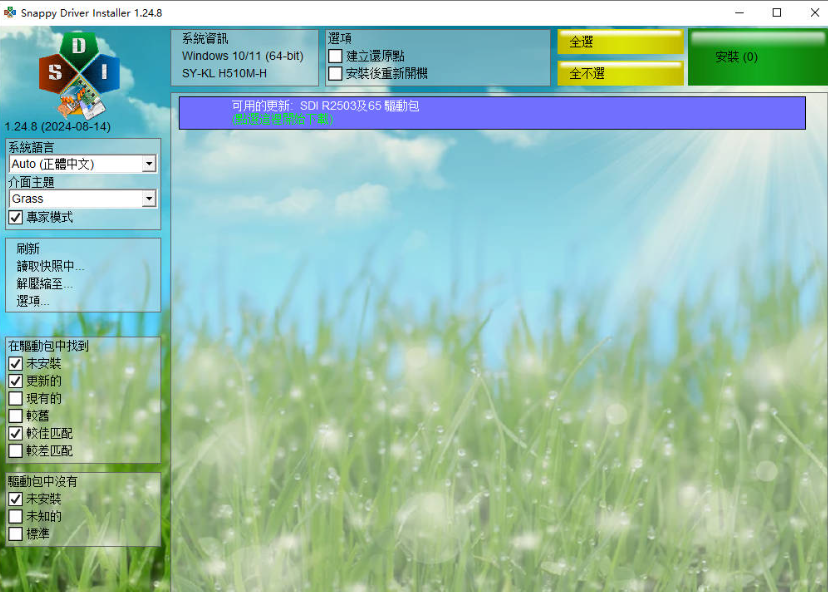Enable the 建立還原點 checkbox
The image size is (828, 592).
(x=336, y=57)
